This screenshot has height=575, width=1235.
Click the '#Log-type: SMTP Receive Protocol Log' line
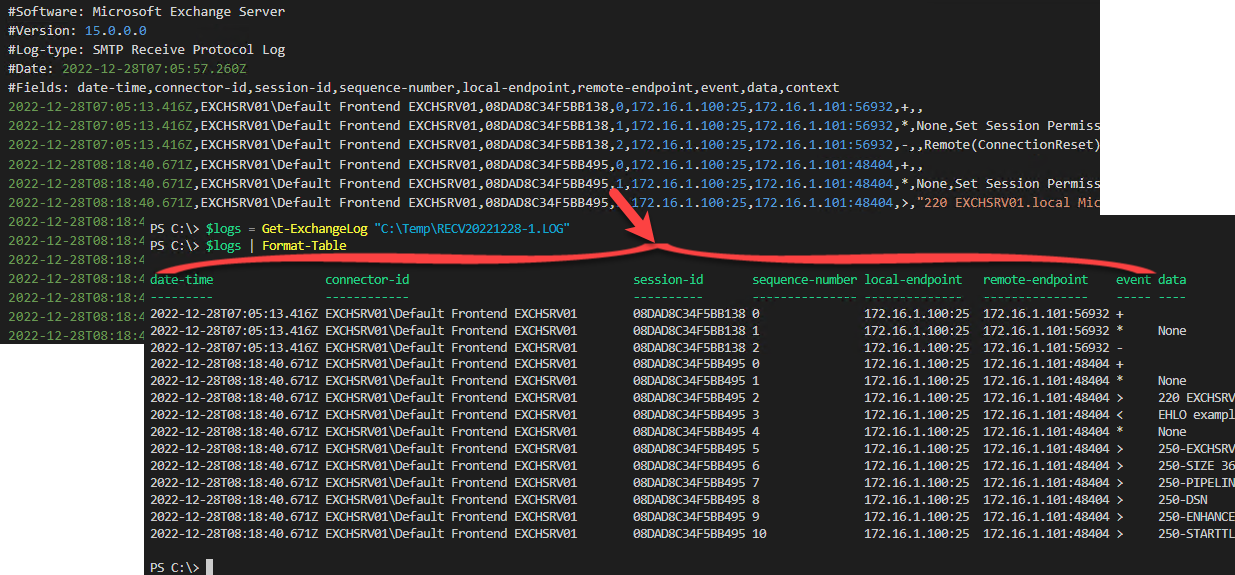click(x=146, y=50)
